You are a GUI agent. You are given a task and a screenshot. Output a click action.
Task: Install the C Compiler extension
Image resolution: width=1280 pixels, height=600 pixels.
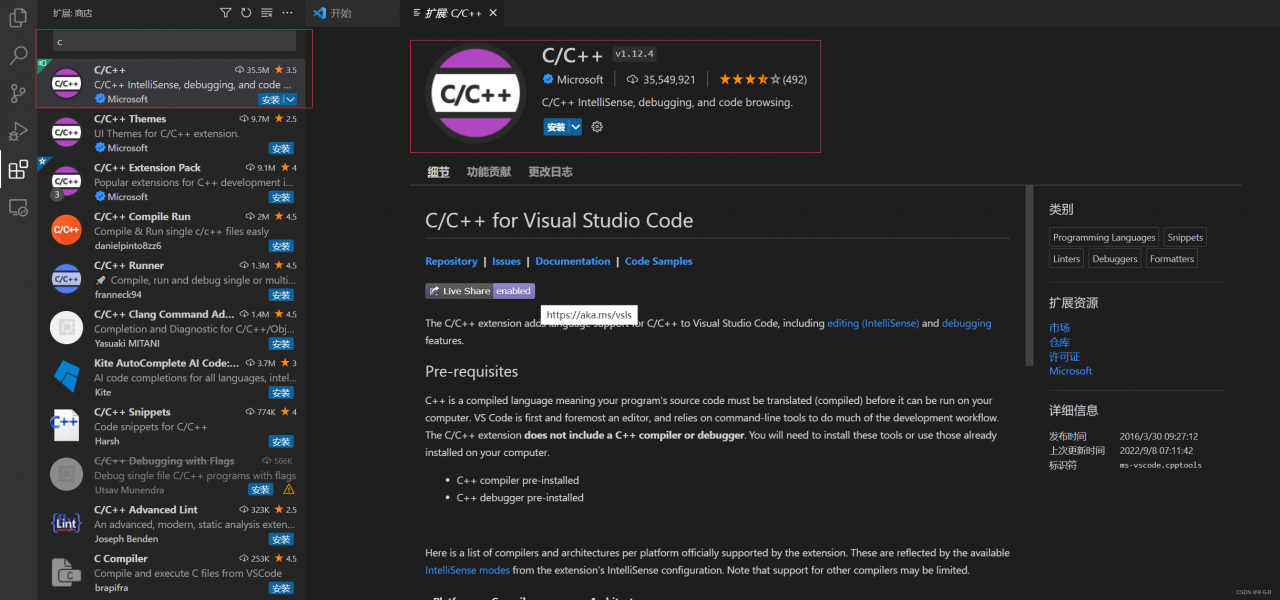[x=281, y=589]
